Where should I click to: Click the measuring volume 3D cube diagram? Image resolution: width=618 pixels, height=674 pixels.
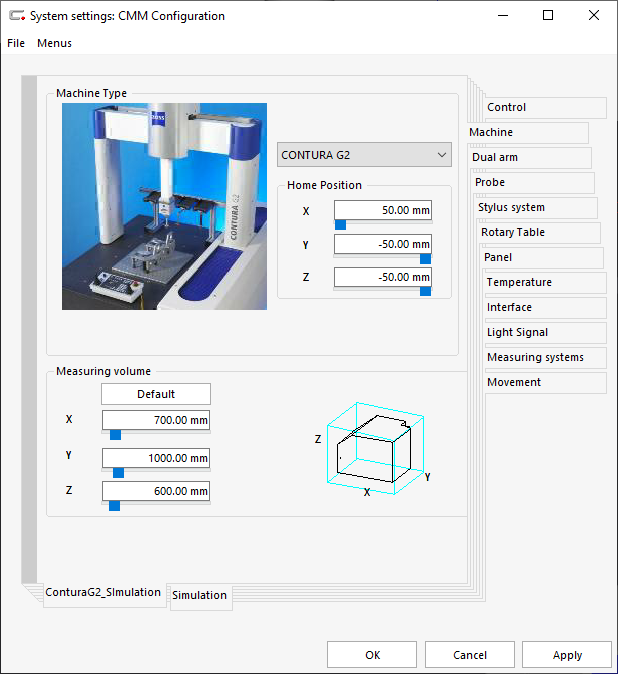tap(375, 448)
